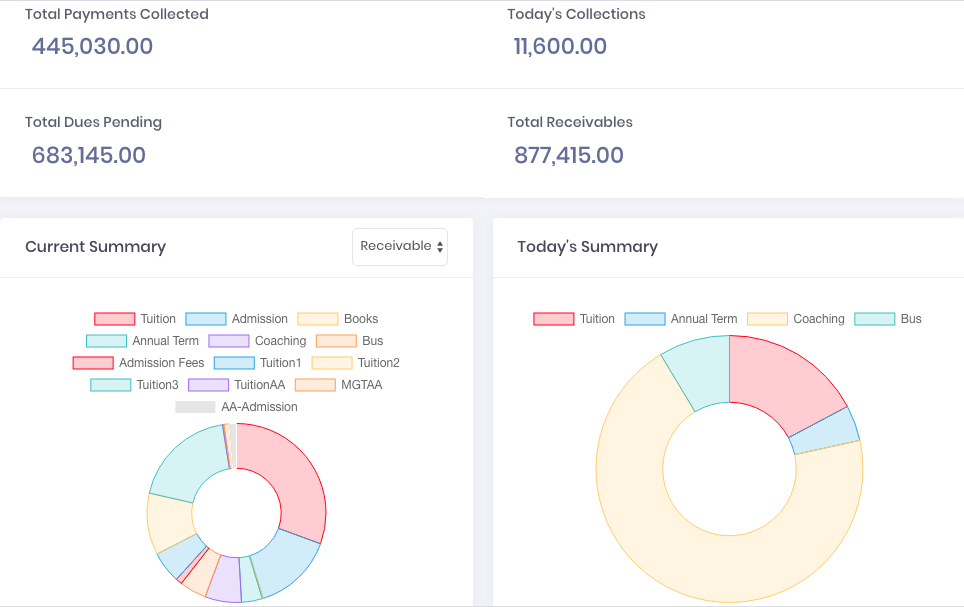Click the Total Payments Collected label

point(117,14)
